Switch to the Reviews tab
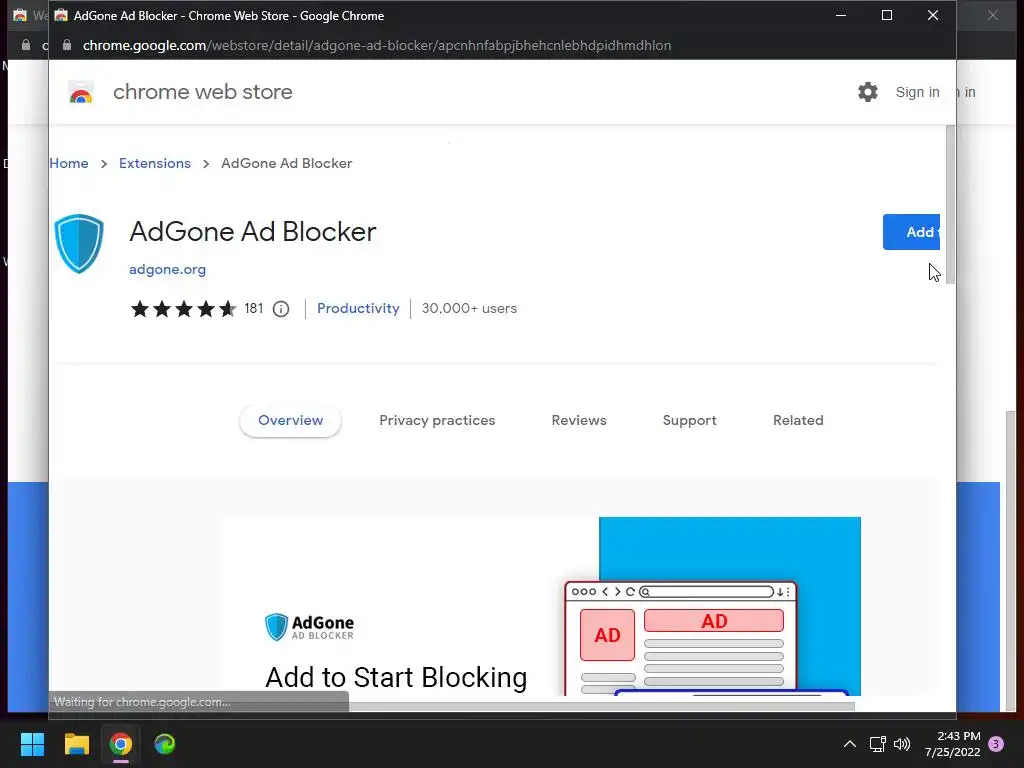 pyautogui.click(x=579, y=421)
